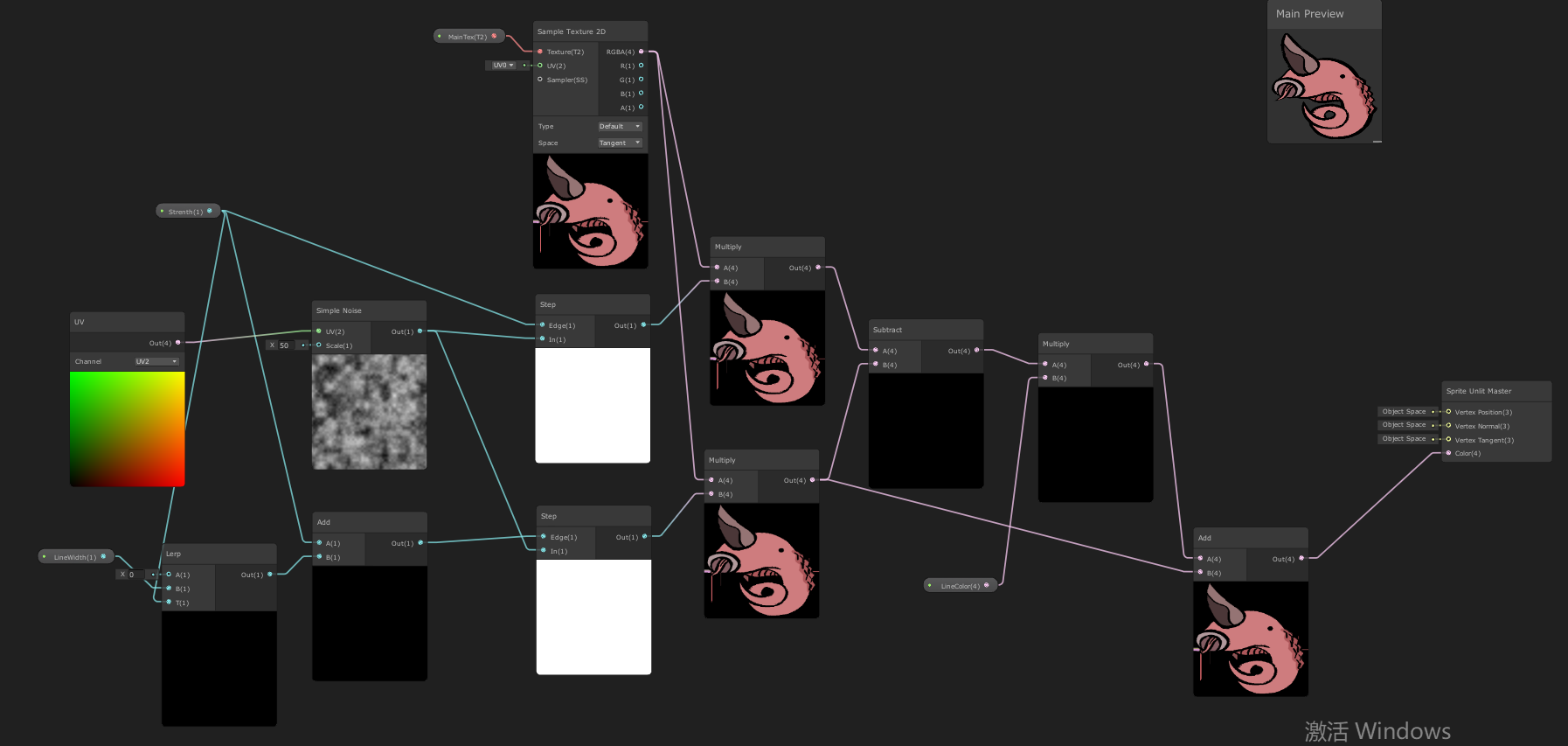Viewport: 1568px width, 746px height.
Task: Click the Vertex Tangent(3) input port
Action: pos(1448,440)
